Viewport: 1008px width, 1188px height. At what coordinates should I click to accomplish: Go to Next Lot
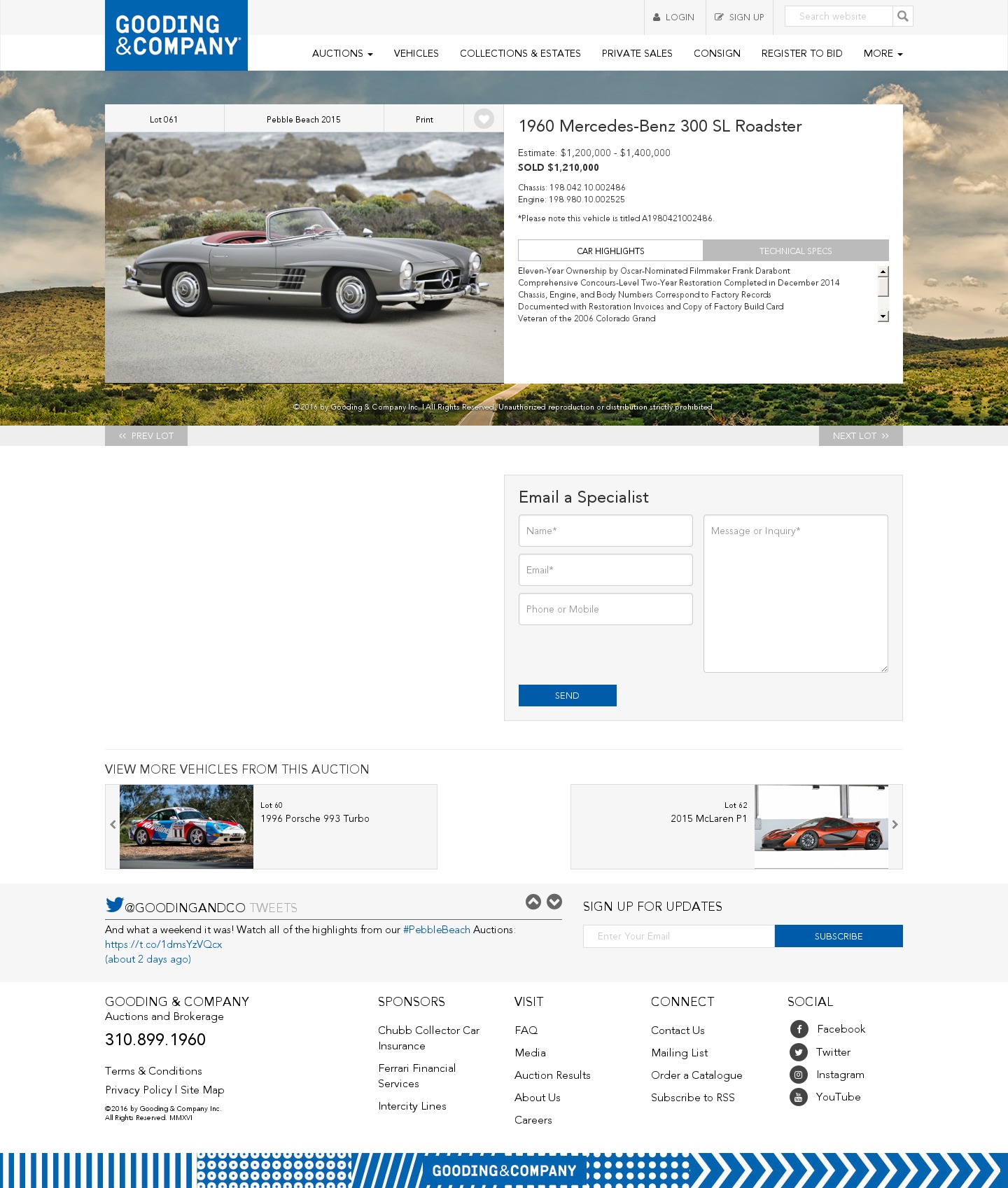coord(861,435)
